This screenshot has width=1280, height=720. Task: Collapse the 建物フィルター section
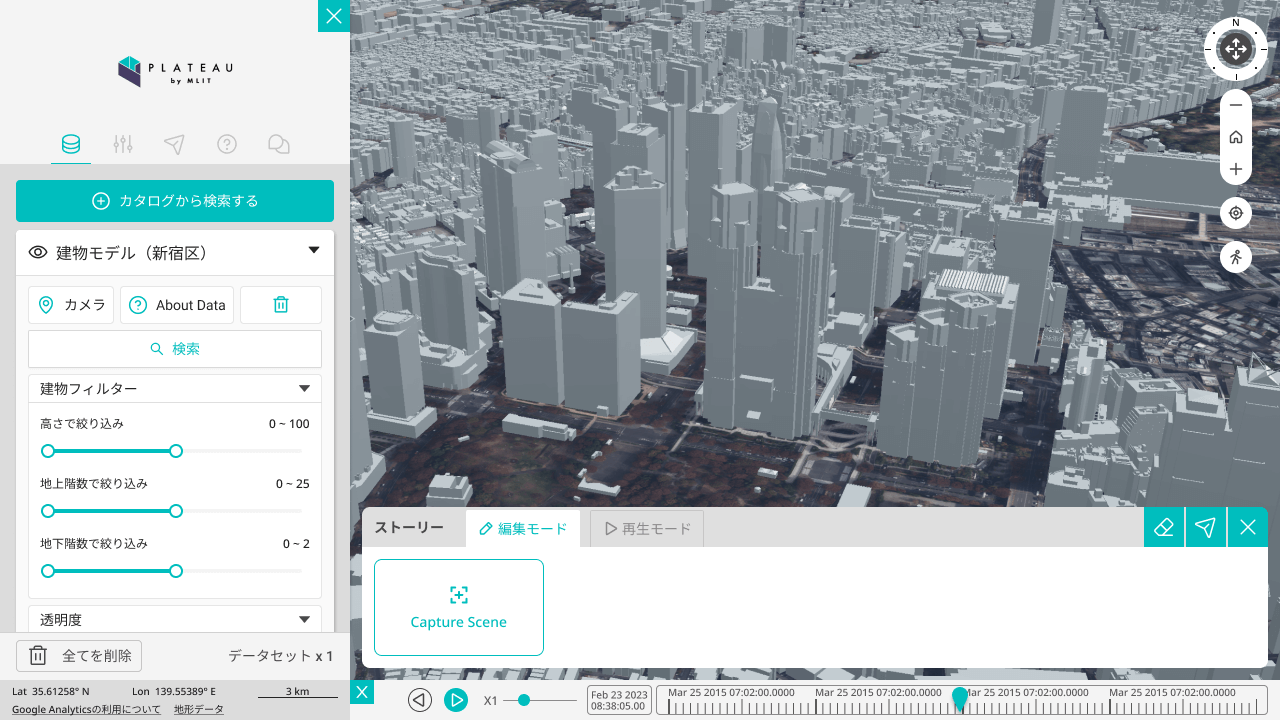[305, 388]
